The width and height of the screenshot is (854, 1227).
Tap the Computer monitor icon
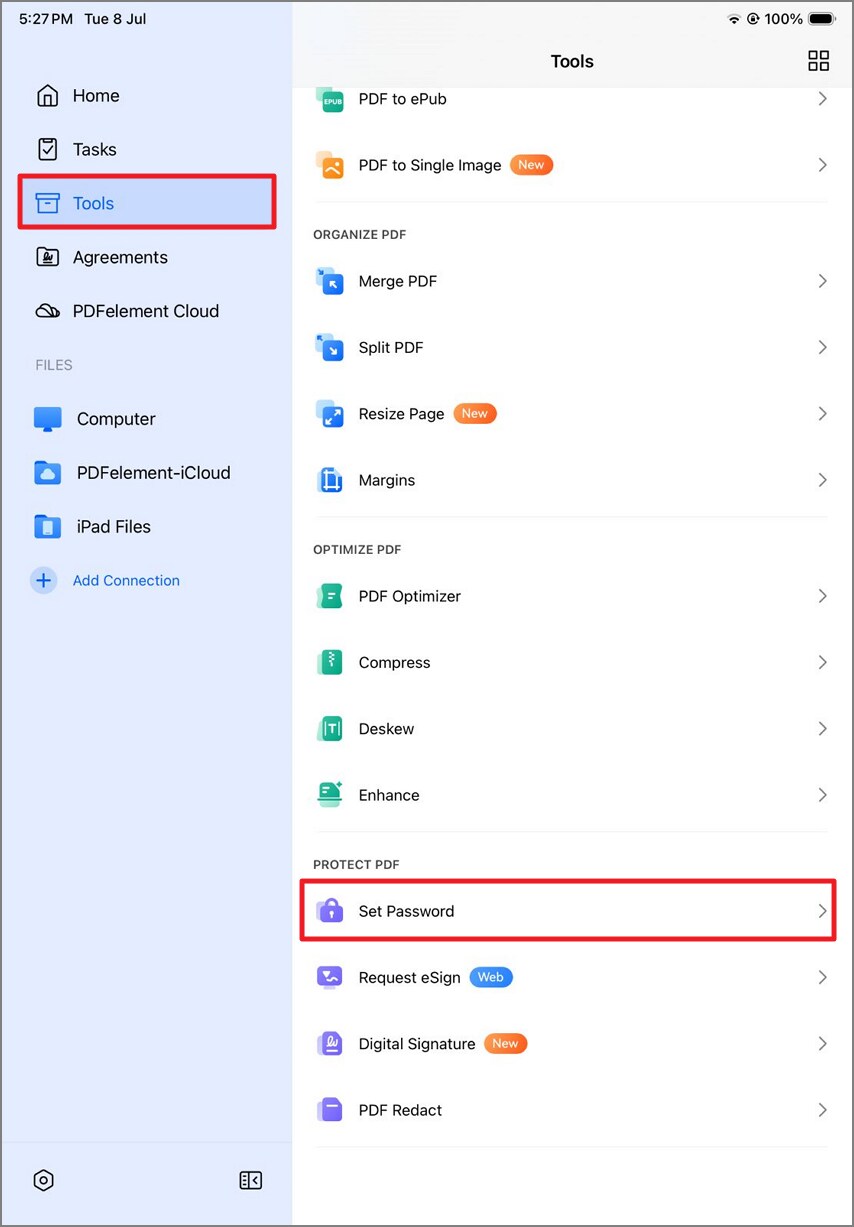(x=48, y=419)
